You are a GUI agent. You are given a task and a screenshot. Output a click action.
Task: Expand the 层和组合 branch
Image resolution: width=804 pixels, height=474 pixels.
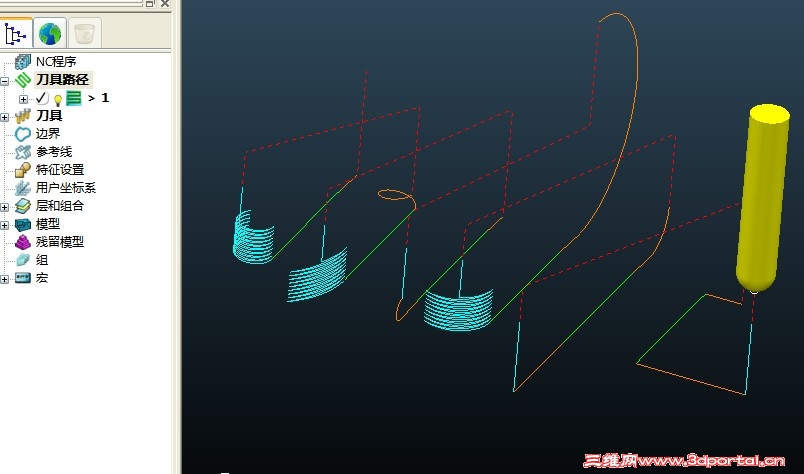[x=5, y=207]
